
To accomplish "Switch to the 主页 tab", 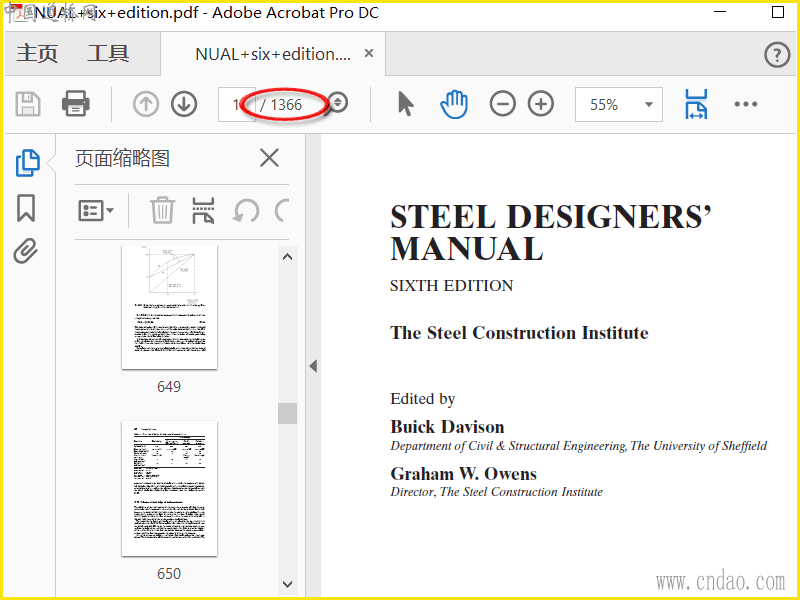I will click(x=37, y=54).
